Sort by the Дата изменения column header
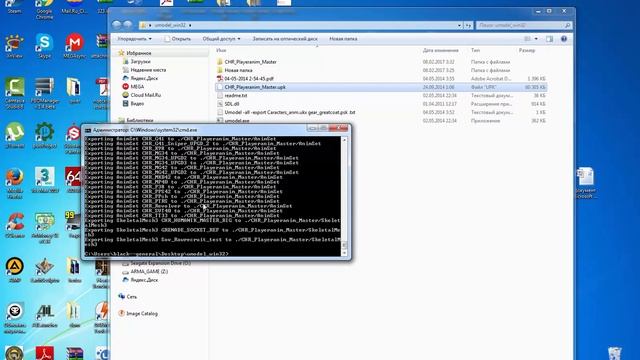640x360 pixels. click(x=440, y=50)
